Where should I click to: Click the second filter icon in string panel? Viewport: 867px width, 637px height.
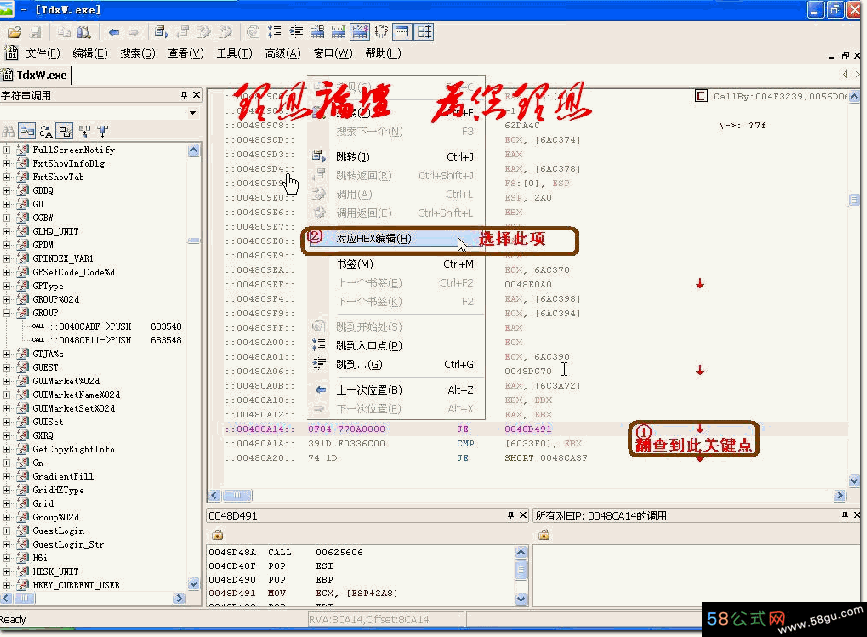tap(28, 131)
